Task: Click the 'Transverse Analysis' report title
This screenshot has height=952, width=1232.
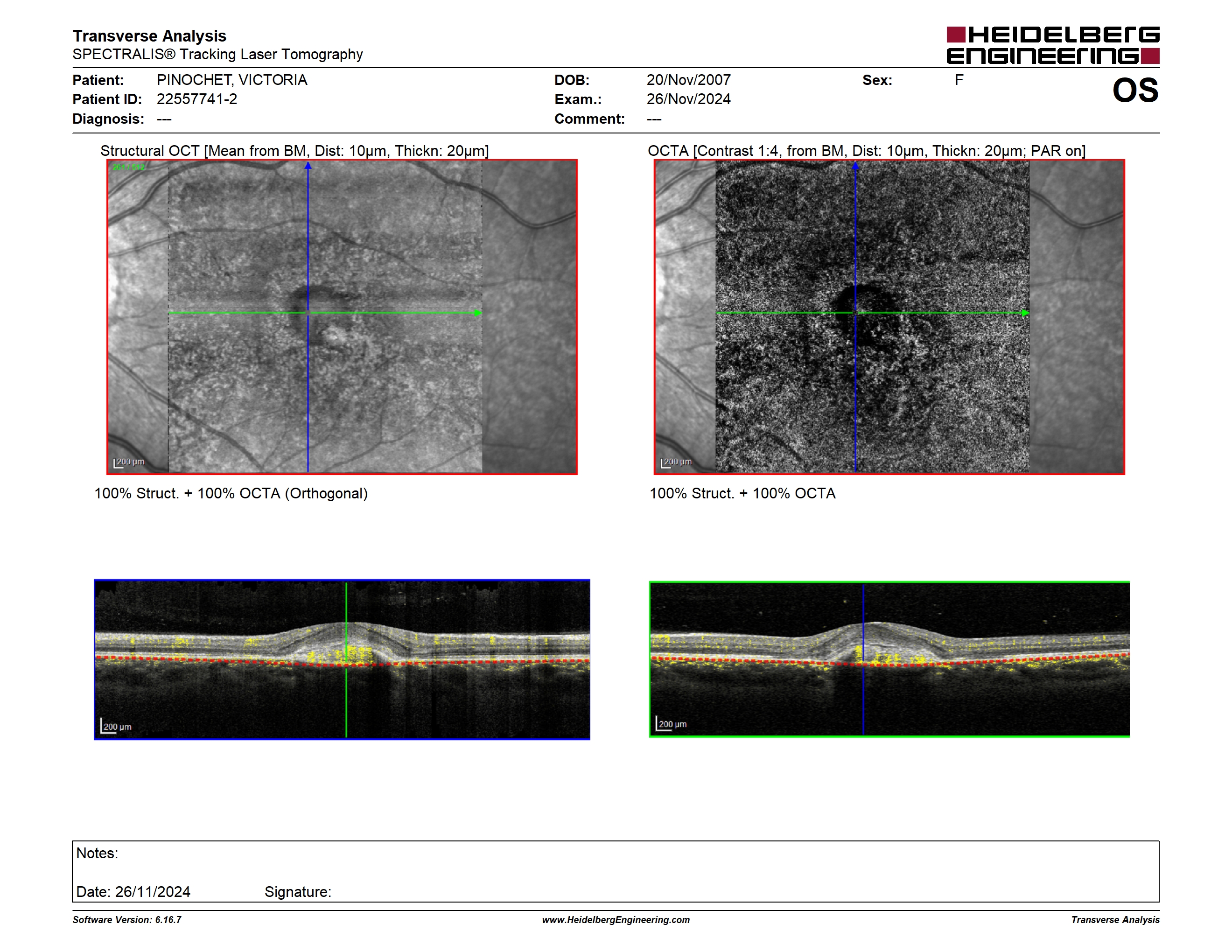Action: pyautogui.click(x=149, y=36)
